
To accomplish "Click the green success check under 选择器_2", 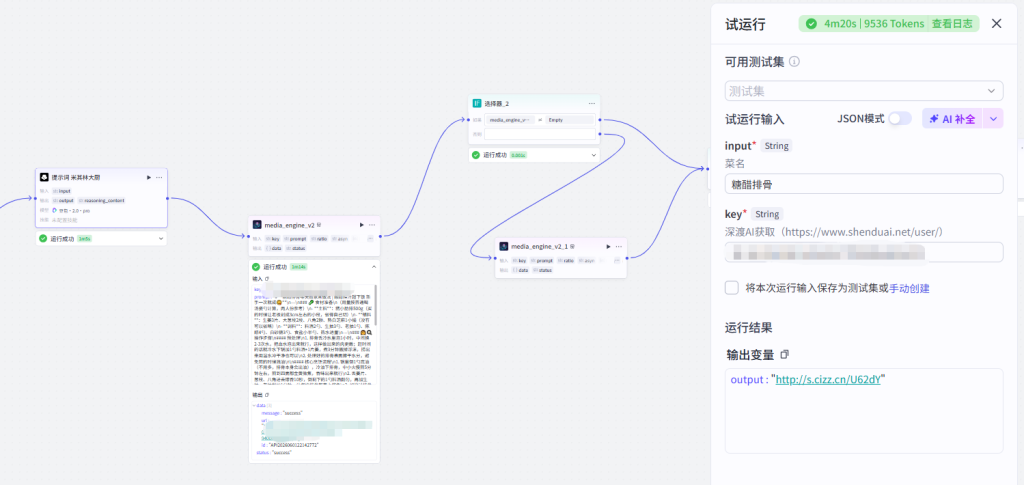I will click(476, 155).
